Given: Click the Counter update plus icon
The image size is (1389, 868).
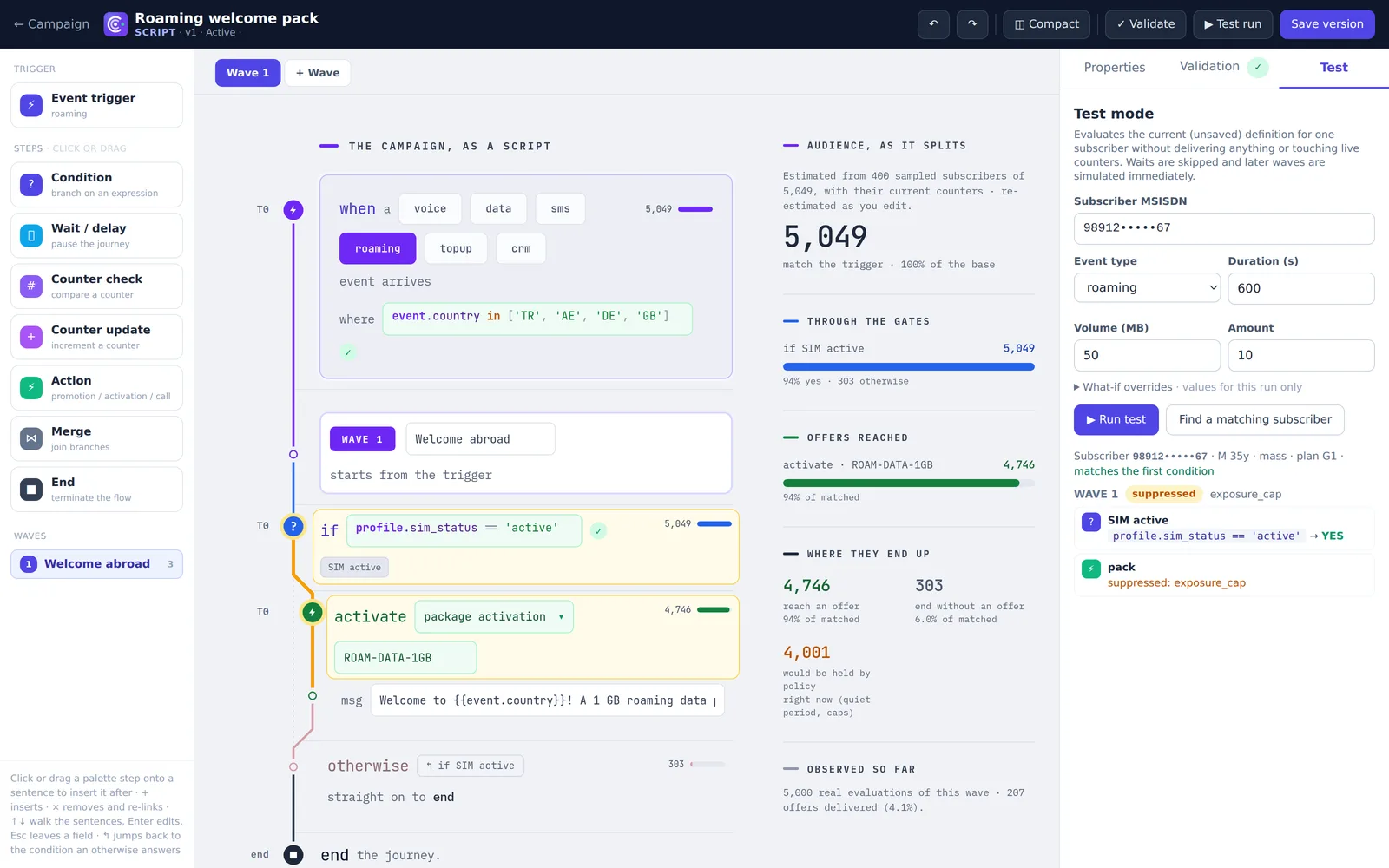Looking at the screenshot, I should [31, 337].
